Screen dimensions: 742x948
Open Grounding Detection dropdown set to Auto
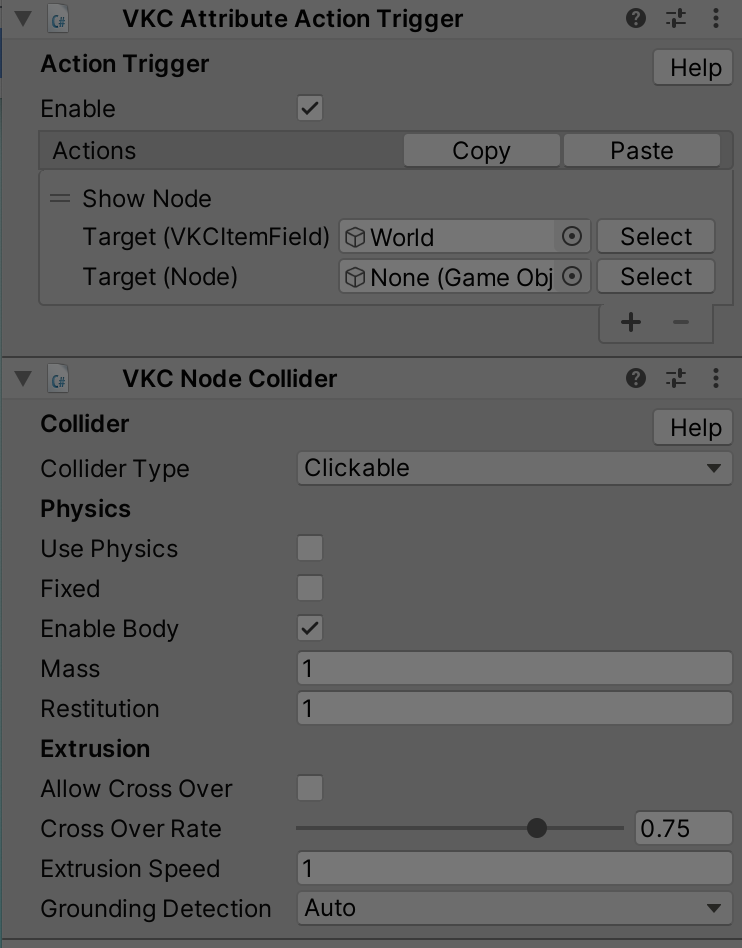coord(515,908)
